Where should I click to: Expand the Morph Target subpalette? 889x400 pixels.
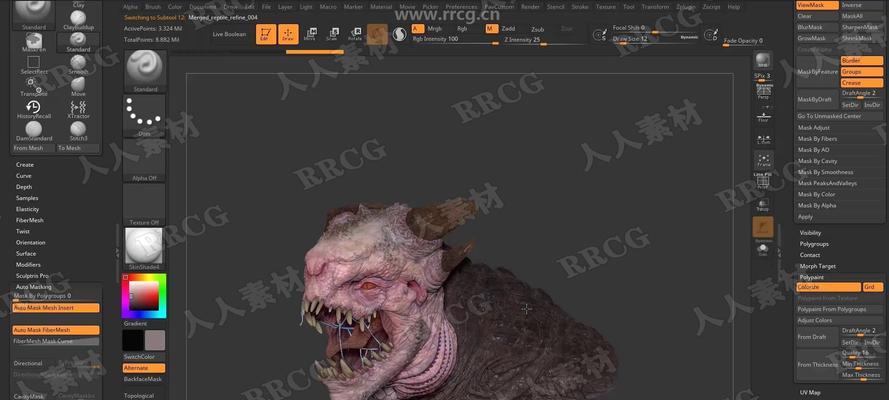tap(818, 266)
